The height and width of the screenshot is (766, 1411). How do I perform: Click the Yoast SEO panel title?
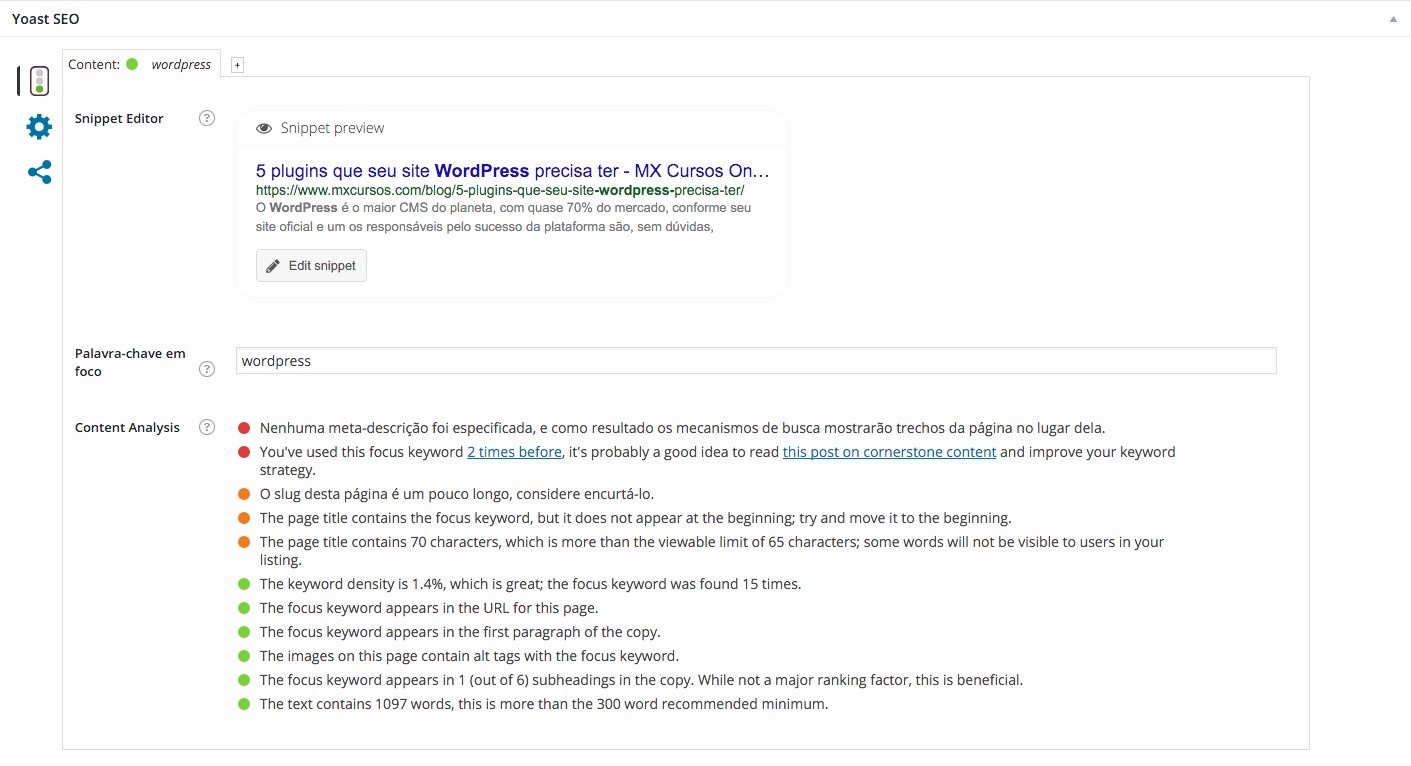[x=46, y=19]
